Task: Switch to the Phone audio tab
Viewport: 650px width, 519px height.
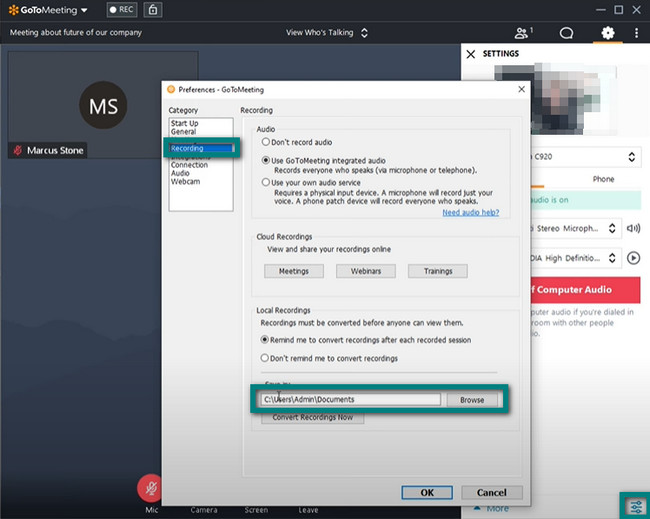Action: pos(603,179)
